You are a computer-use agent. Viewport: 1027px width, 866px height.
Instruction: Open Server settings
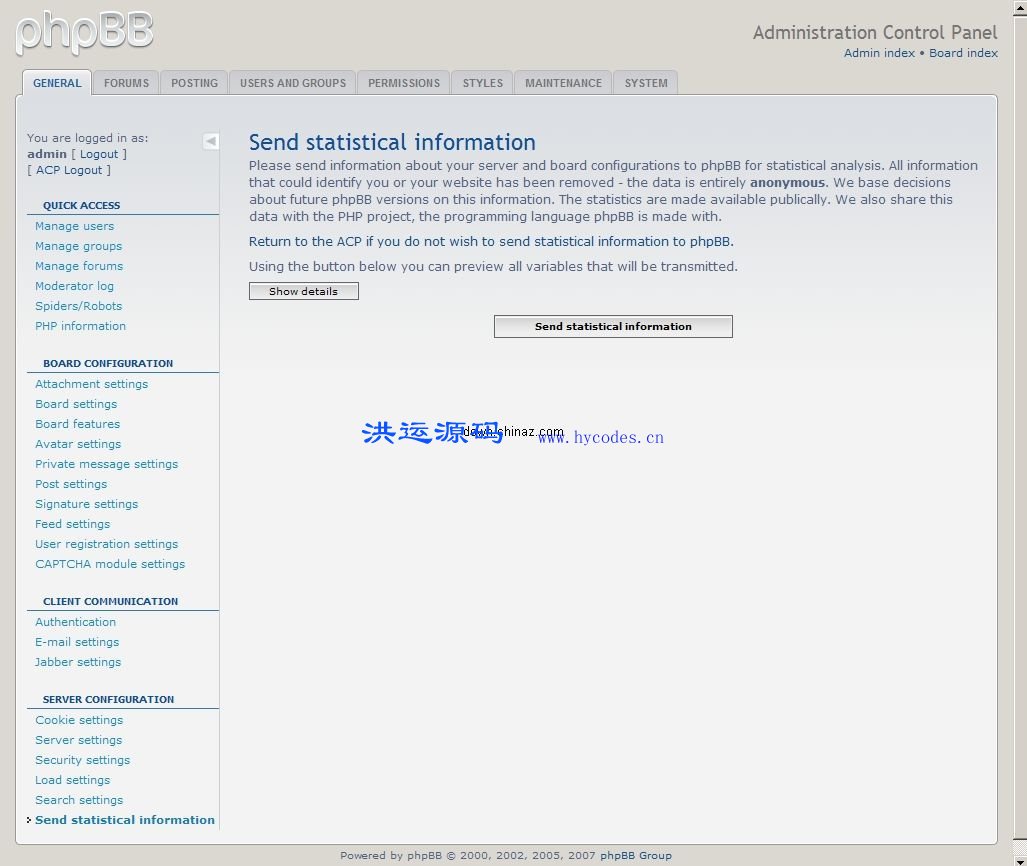[79, 740]
